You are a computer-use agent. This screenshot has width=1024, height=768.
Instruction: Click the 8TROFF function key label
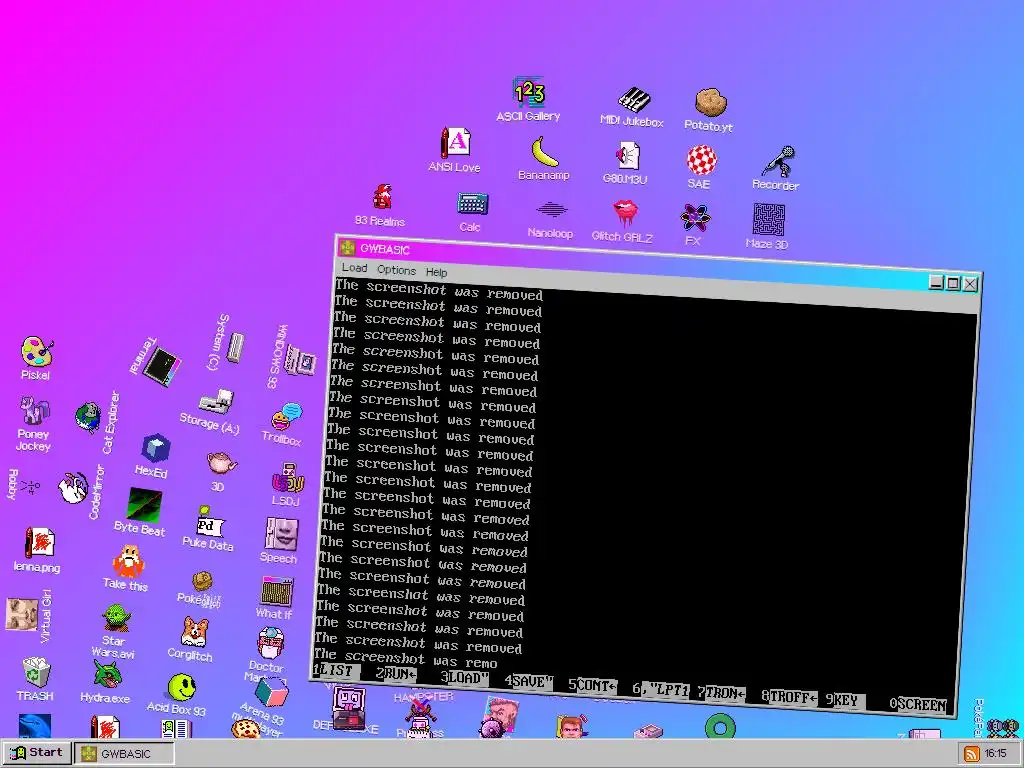790,697
